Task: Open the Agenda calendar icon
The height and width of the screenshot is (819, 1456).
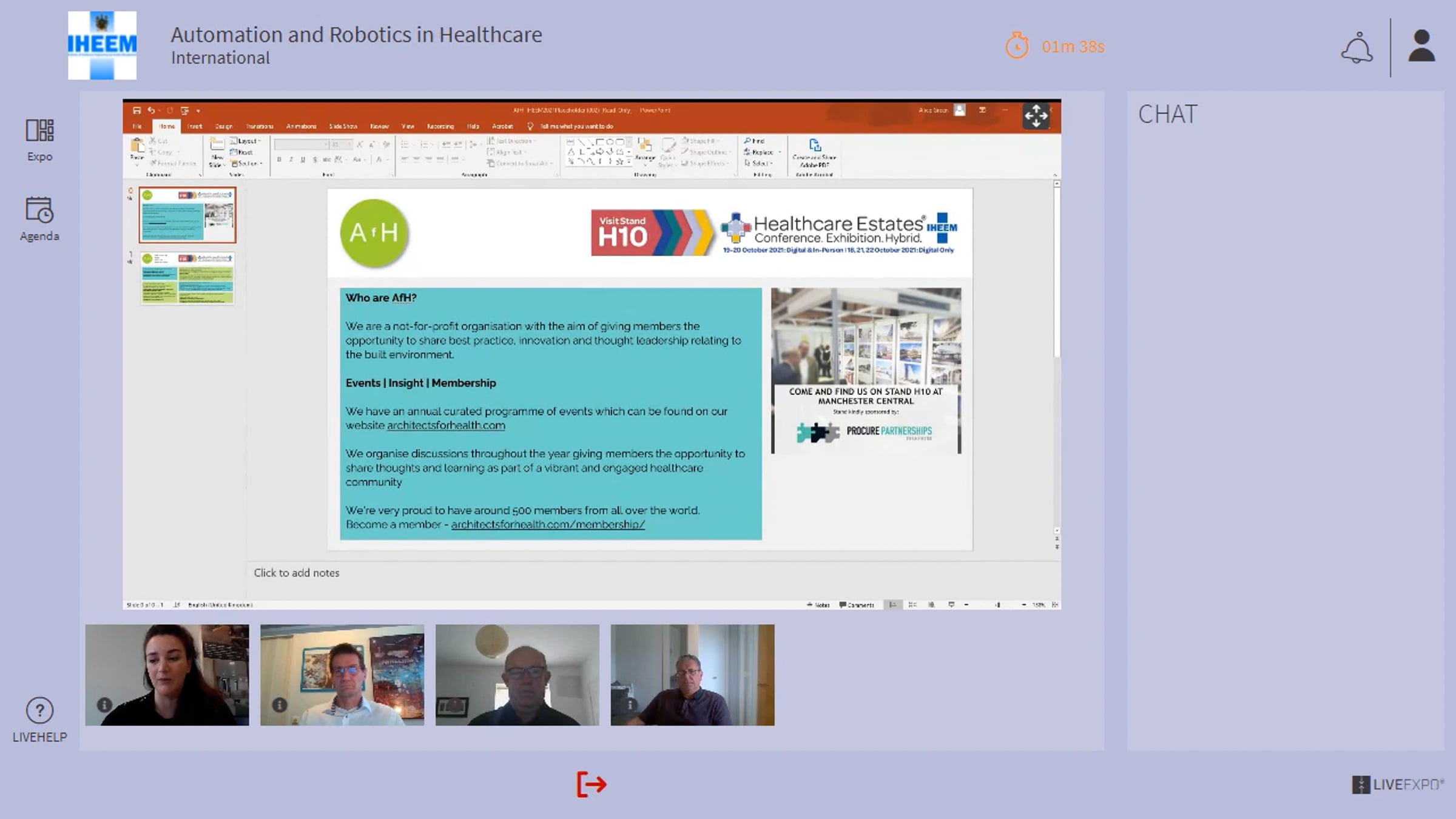Action: (39, 210)
